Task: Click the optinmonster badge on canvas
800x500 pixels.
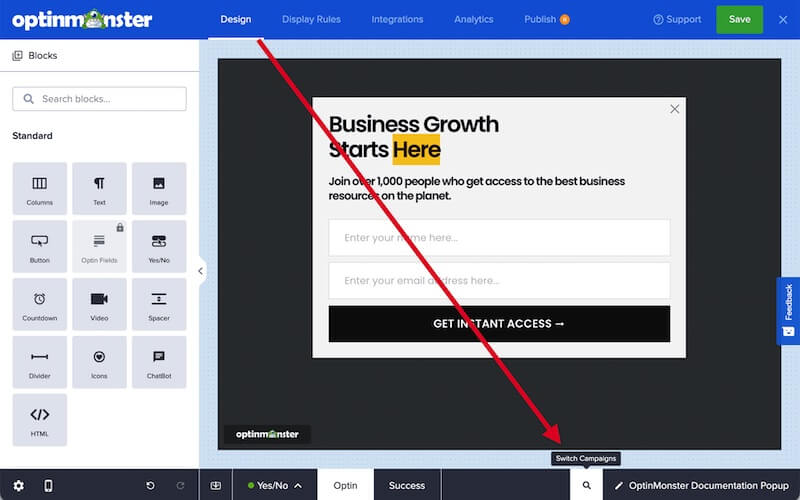Action: click(267, 434)
